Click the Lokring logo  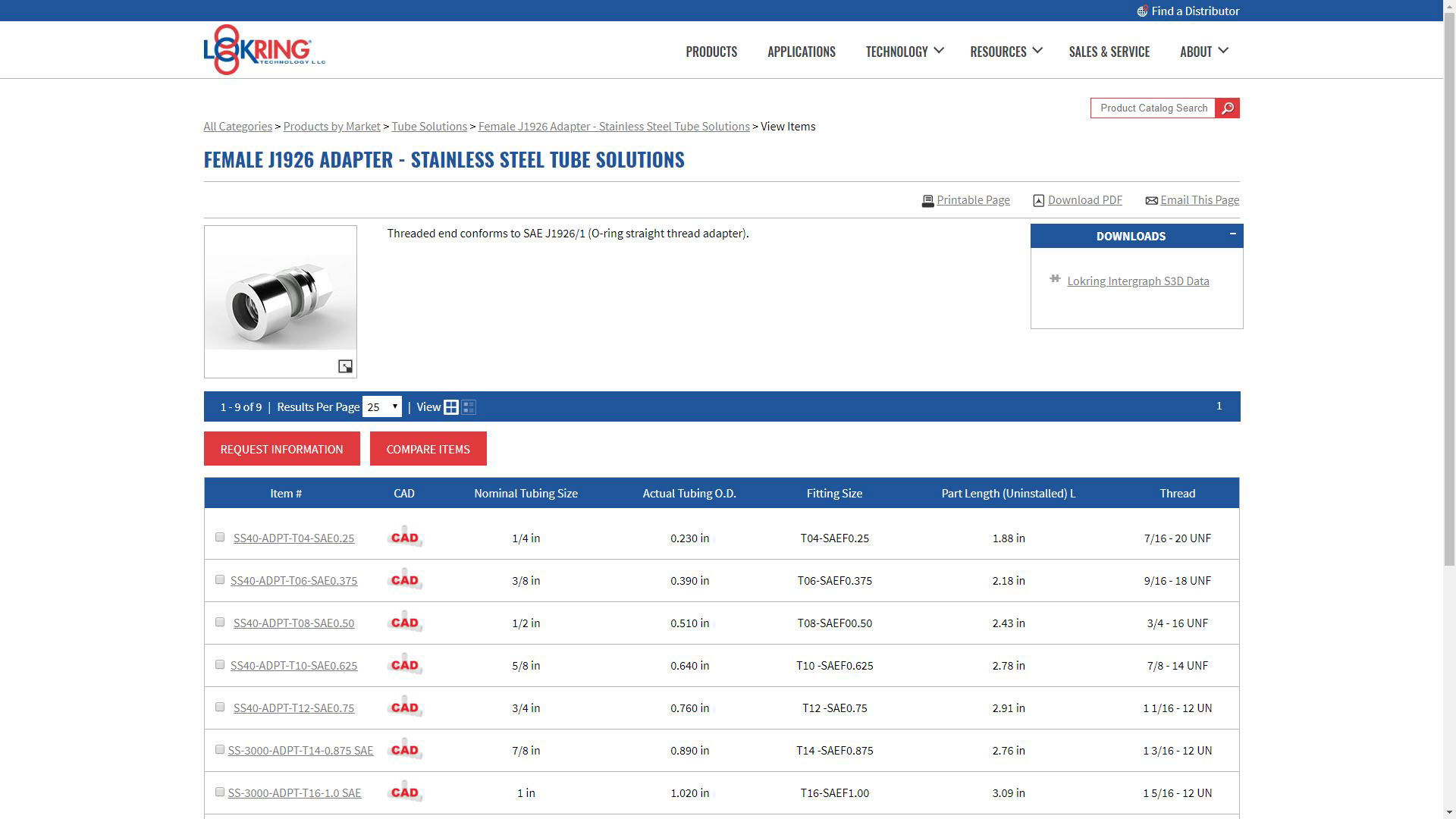tap(264, 50)
